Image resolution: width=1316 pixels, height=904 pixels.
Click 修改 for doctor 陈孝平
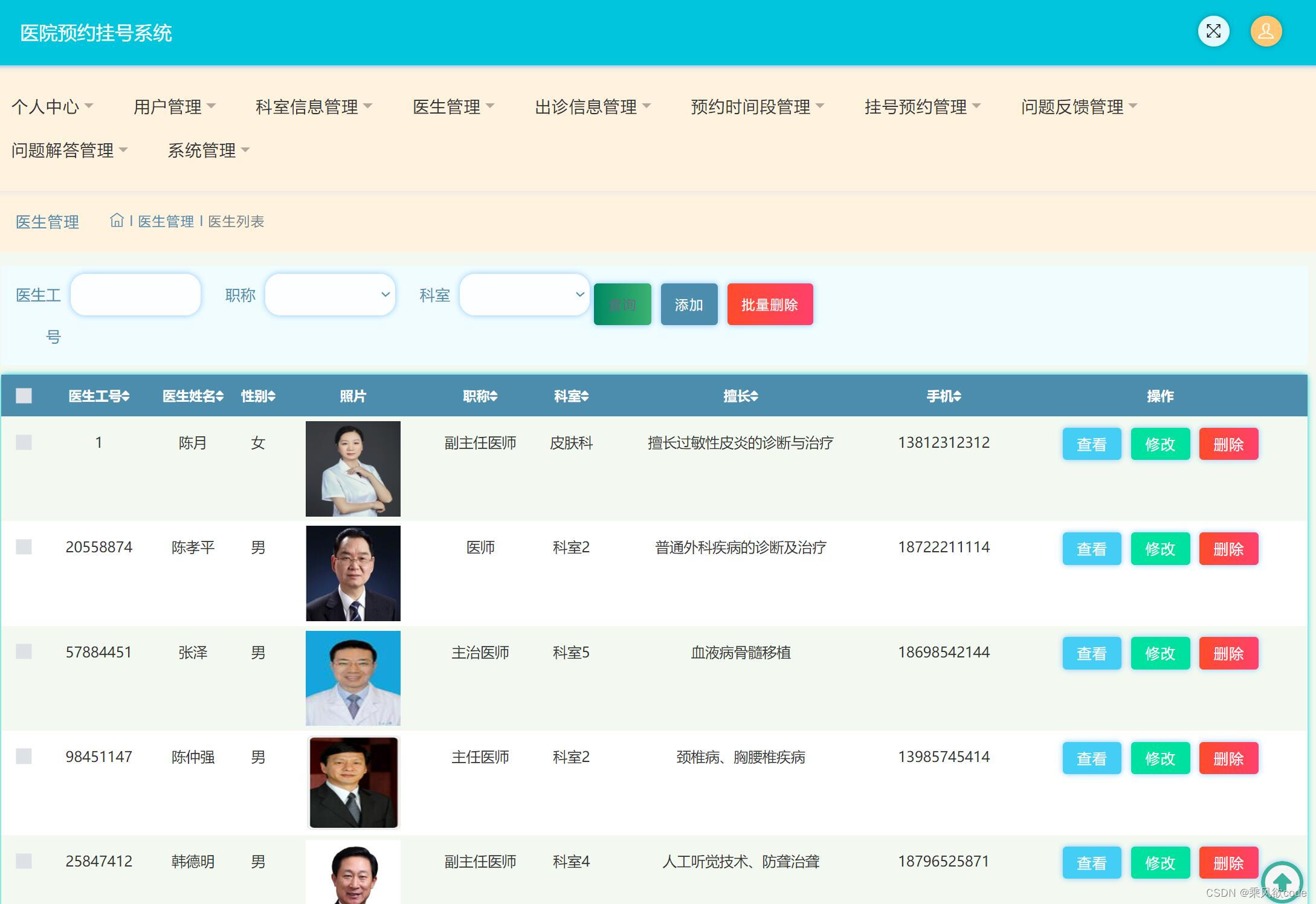click(1160, 549)
